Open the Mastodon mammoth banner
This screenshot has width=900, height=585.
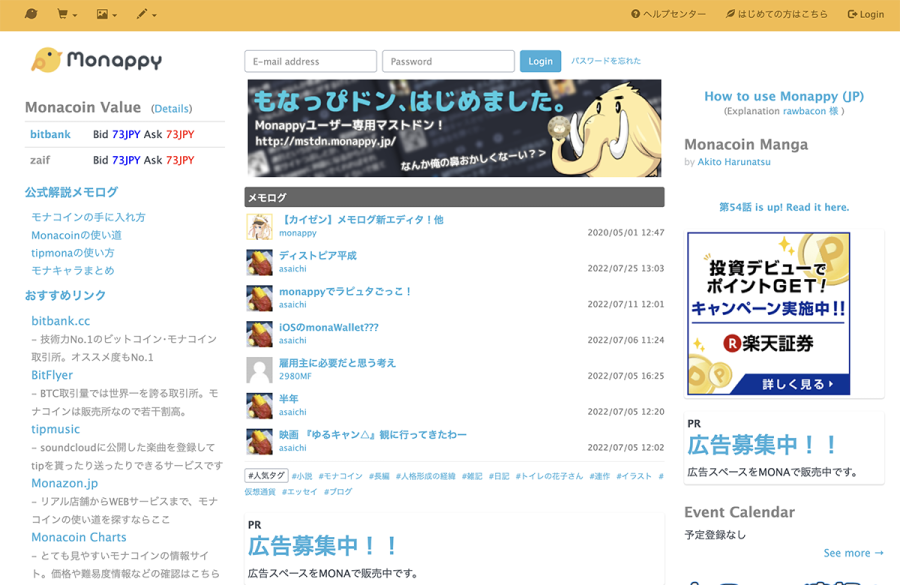tap(454, 128)
